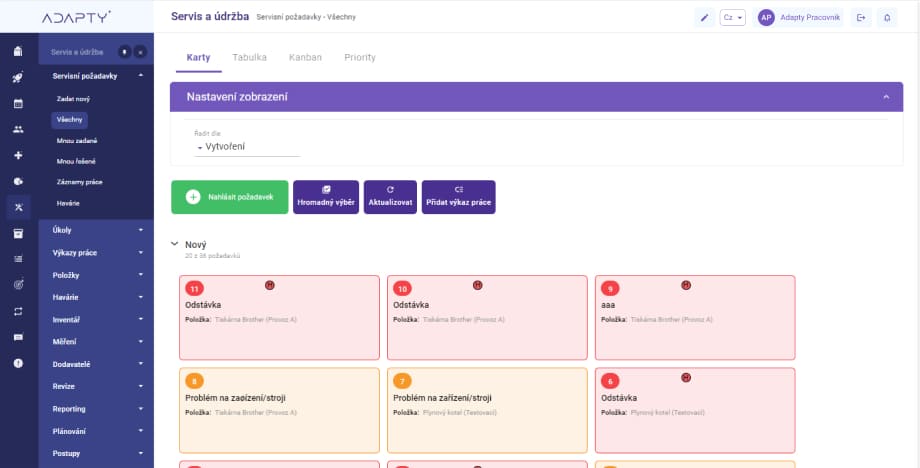Open the Cz language dropdown
The height and width of the screenshot is (468, 920).
point(733,18)
